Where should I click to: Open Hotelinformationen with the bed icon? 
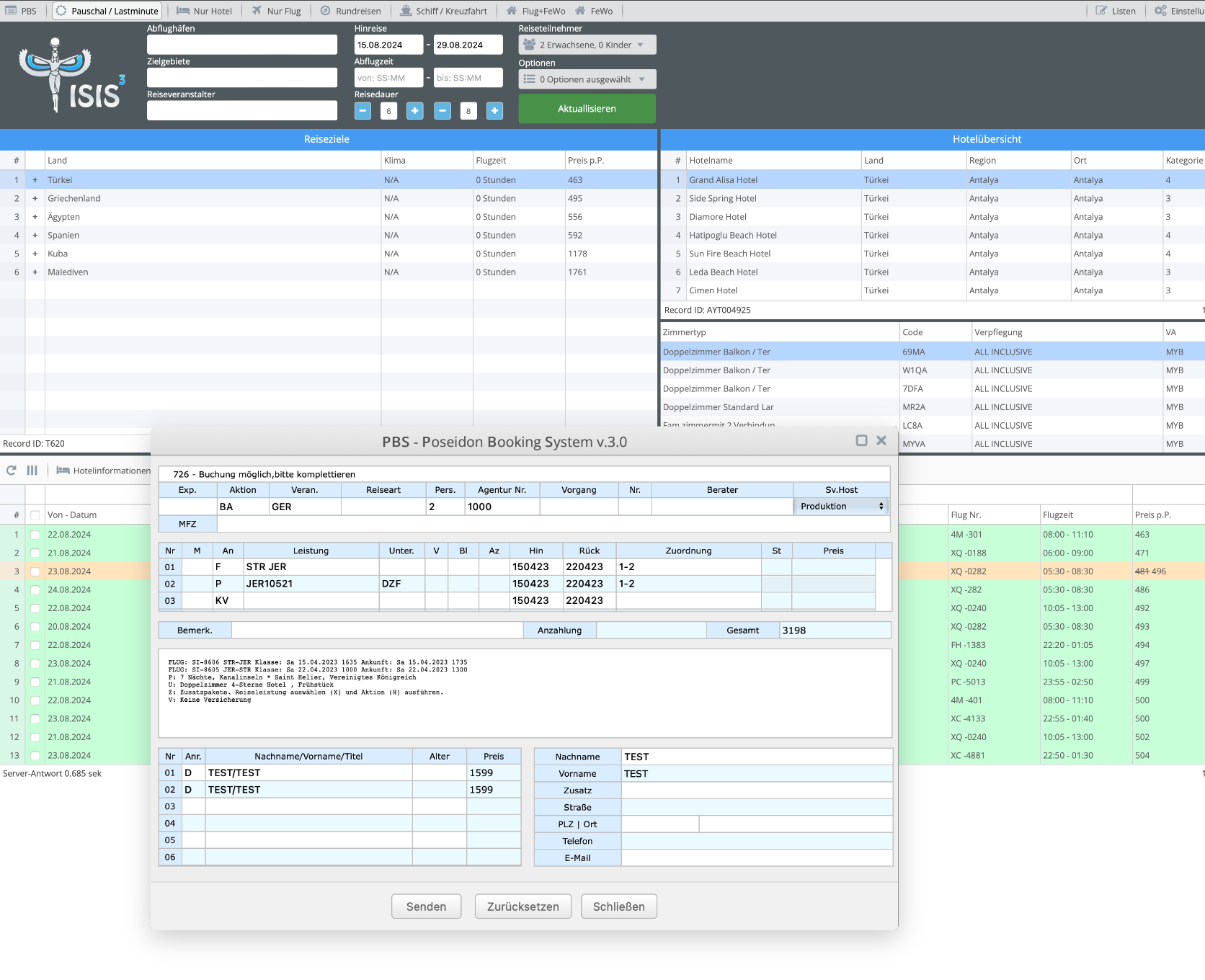[x=104, y=471]
